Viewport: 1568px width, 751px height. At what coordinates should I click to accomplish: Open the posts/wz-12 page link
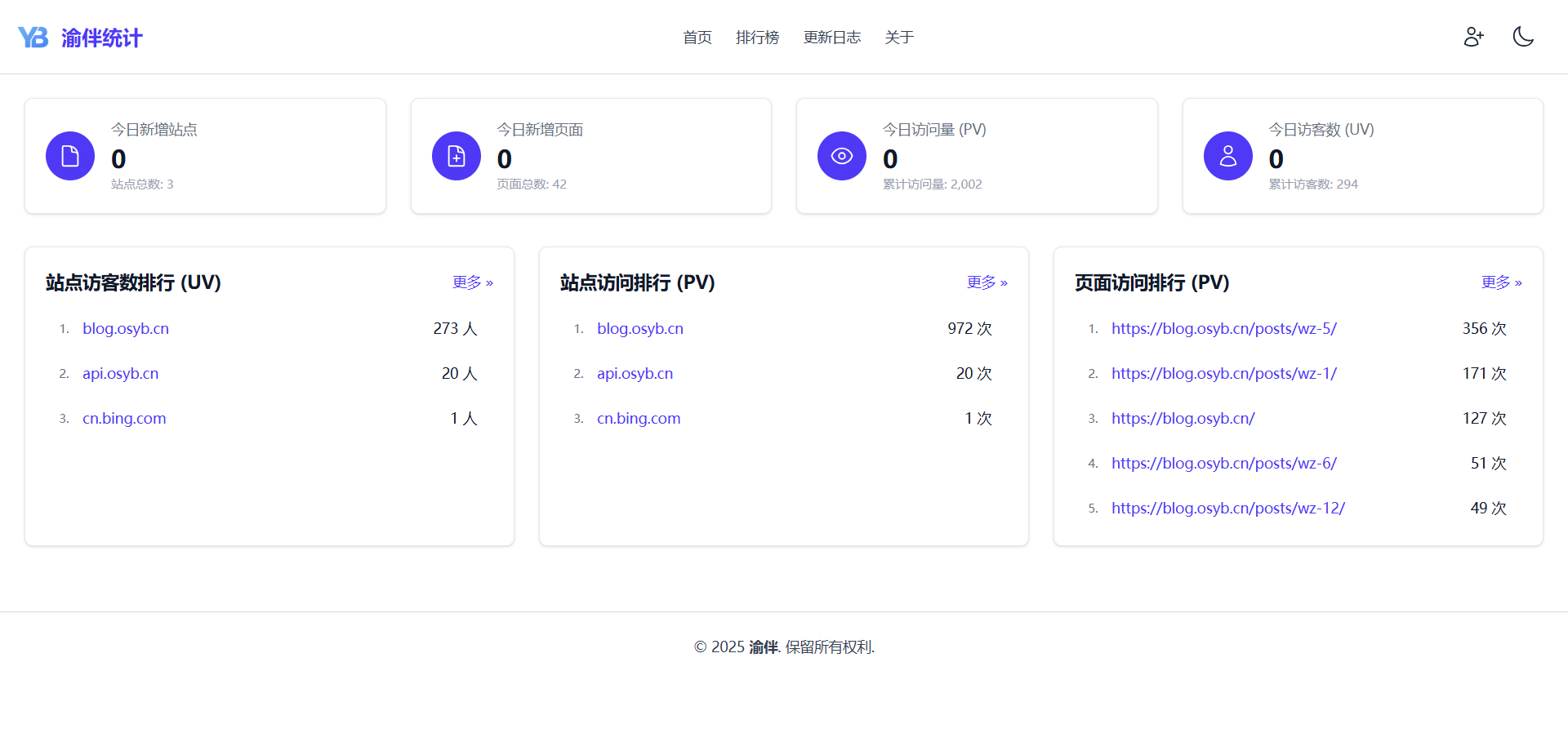tap(1227, 509)
